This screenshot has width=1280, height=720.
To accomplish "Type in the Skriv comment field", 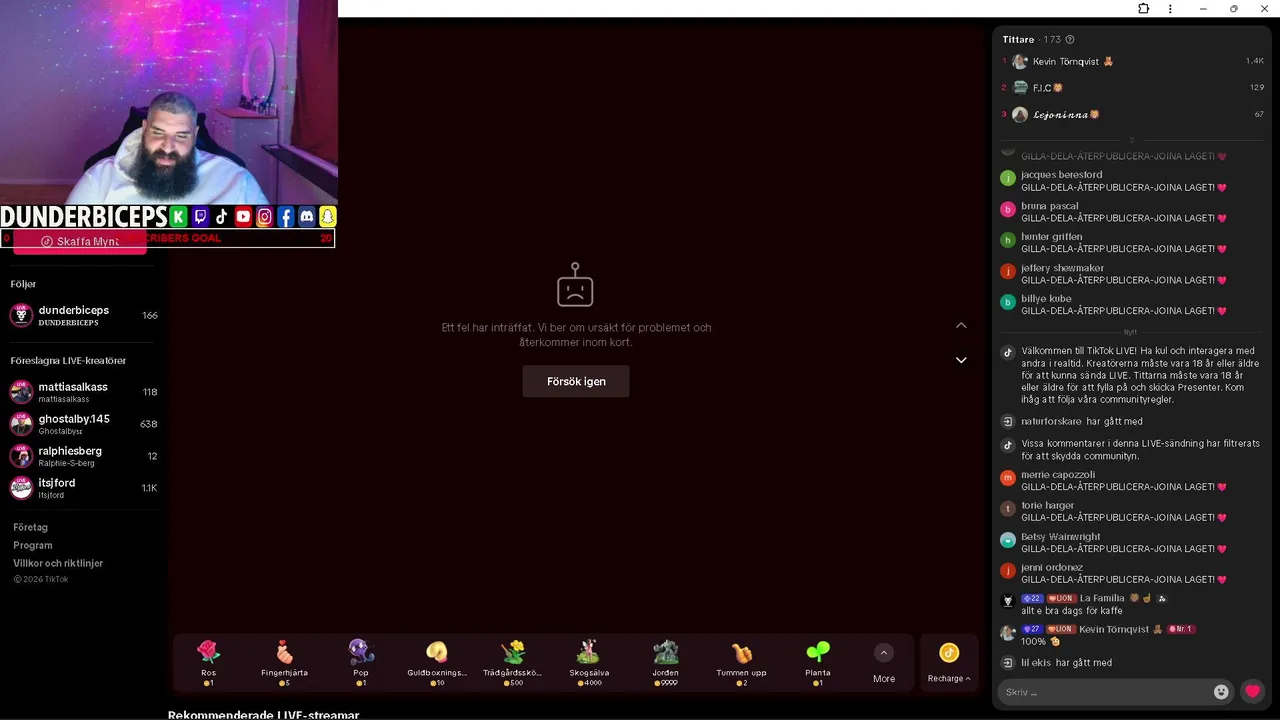I will coord(1105,692).
